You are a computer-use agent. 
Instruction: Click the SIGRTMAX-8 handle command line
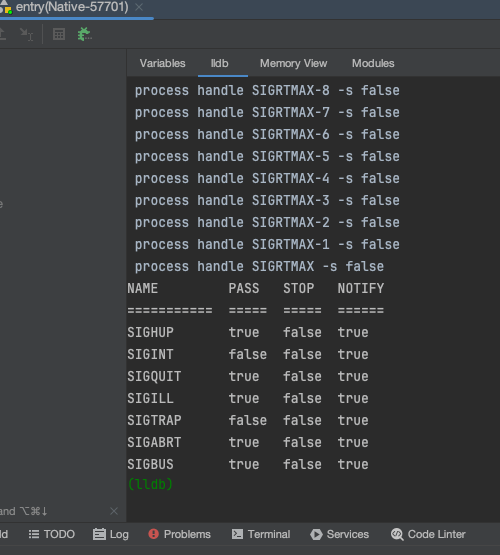(x=267, y=91)
